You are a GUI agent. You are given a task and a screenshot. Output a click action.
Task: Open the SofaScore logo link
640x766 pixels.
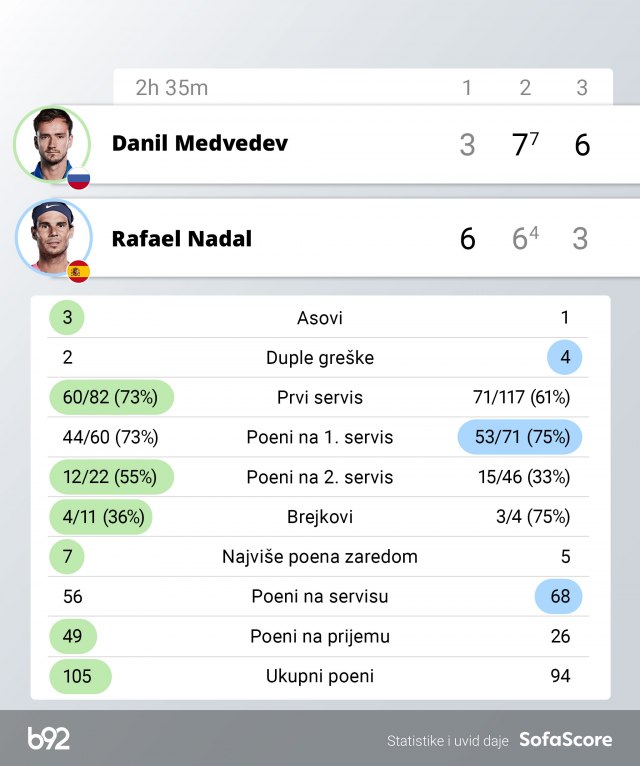click(x=565, y=740)
